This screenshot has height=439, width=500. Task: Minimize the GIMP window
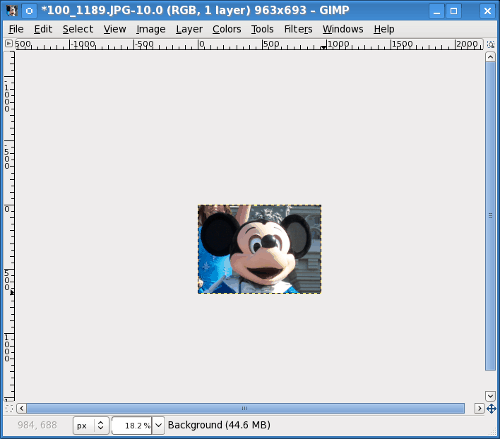(437, 11)
